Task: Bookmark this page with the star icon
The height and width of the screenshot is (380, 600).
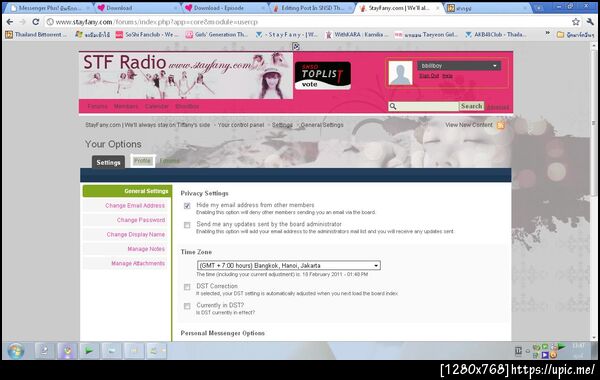Action: tap(576, 22)
